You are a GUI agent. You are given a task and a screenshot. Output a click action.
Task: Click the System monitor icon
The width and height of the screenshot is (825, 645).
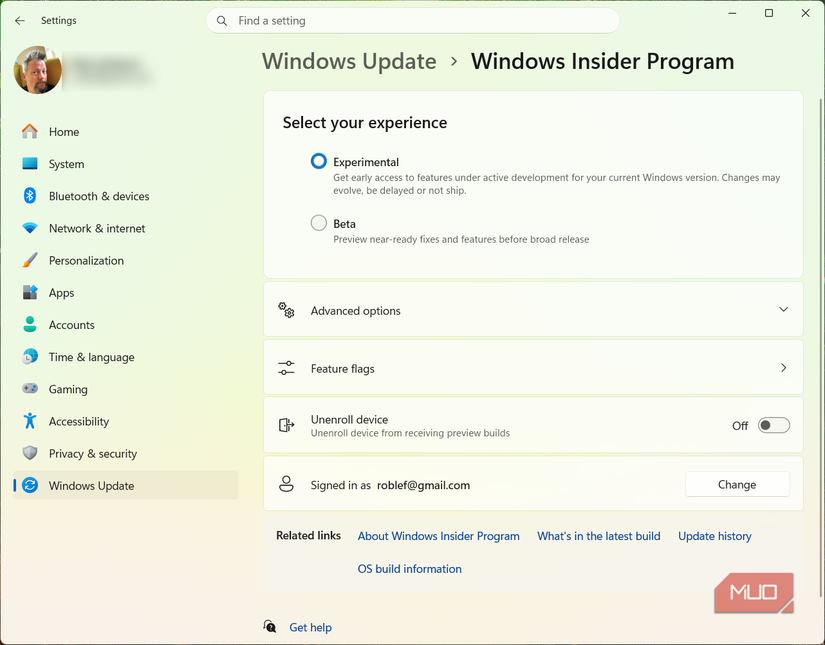click(x=30, y=164)
